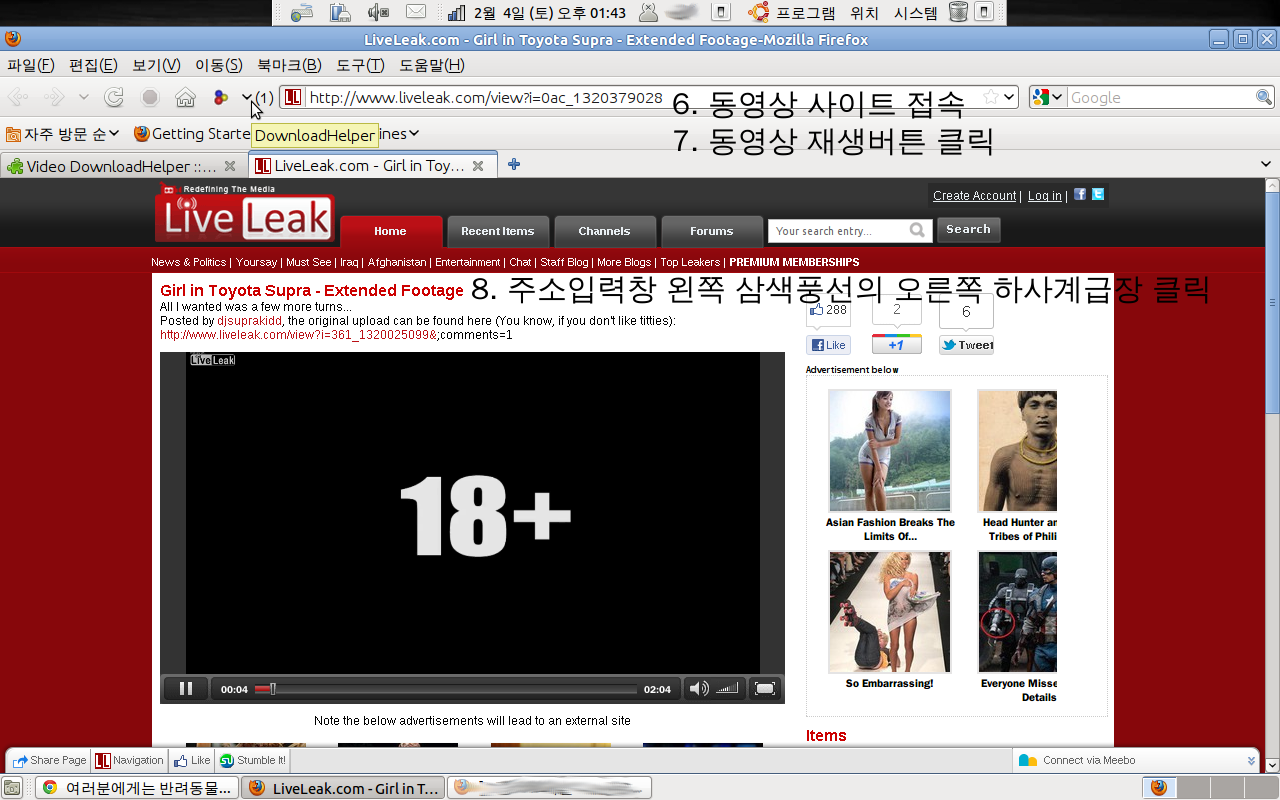1280x800 pixels.
Task: Open the News & Politics category link
Action: [189, 262]
